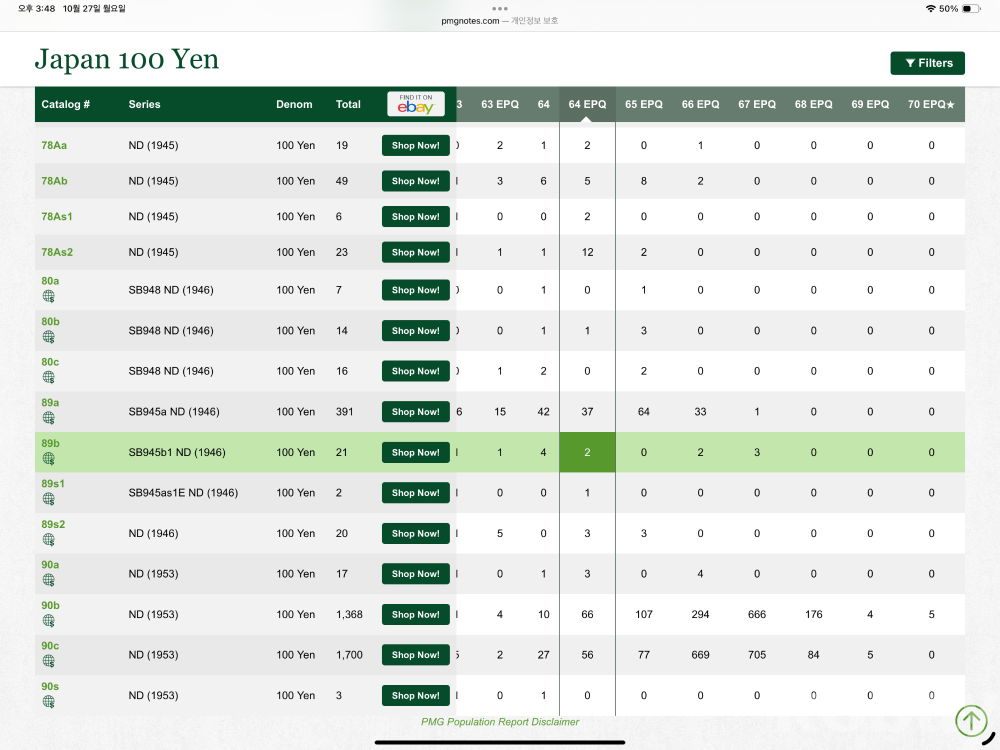
Task: Open catalog number 89b link
Action: [x=50, y=442]
